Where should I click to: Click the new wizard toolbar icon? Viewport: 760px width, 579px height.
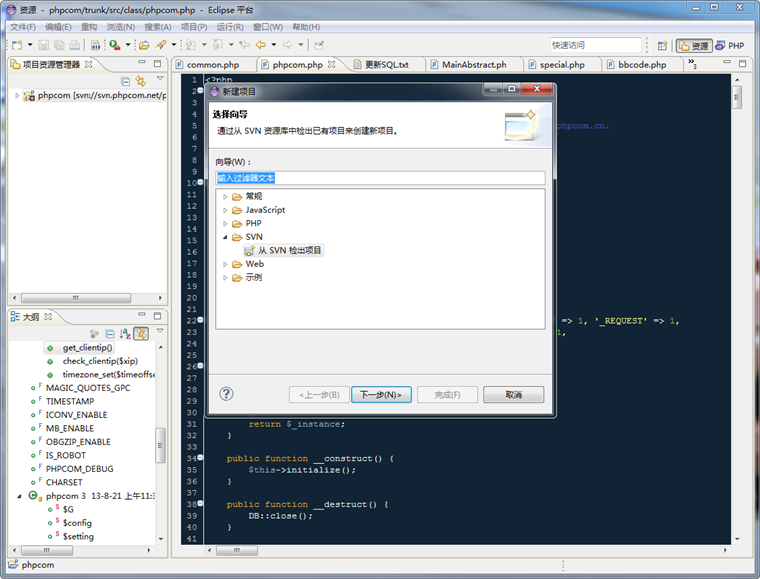click(x=18, y=45)
